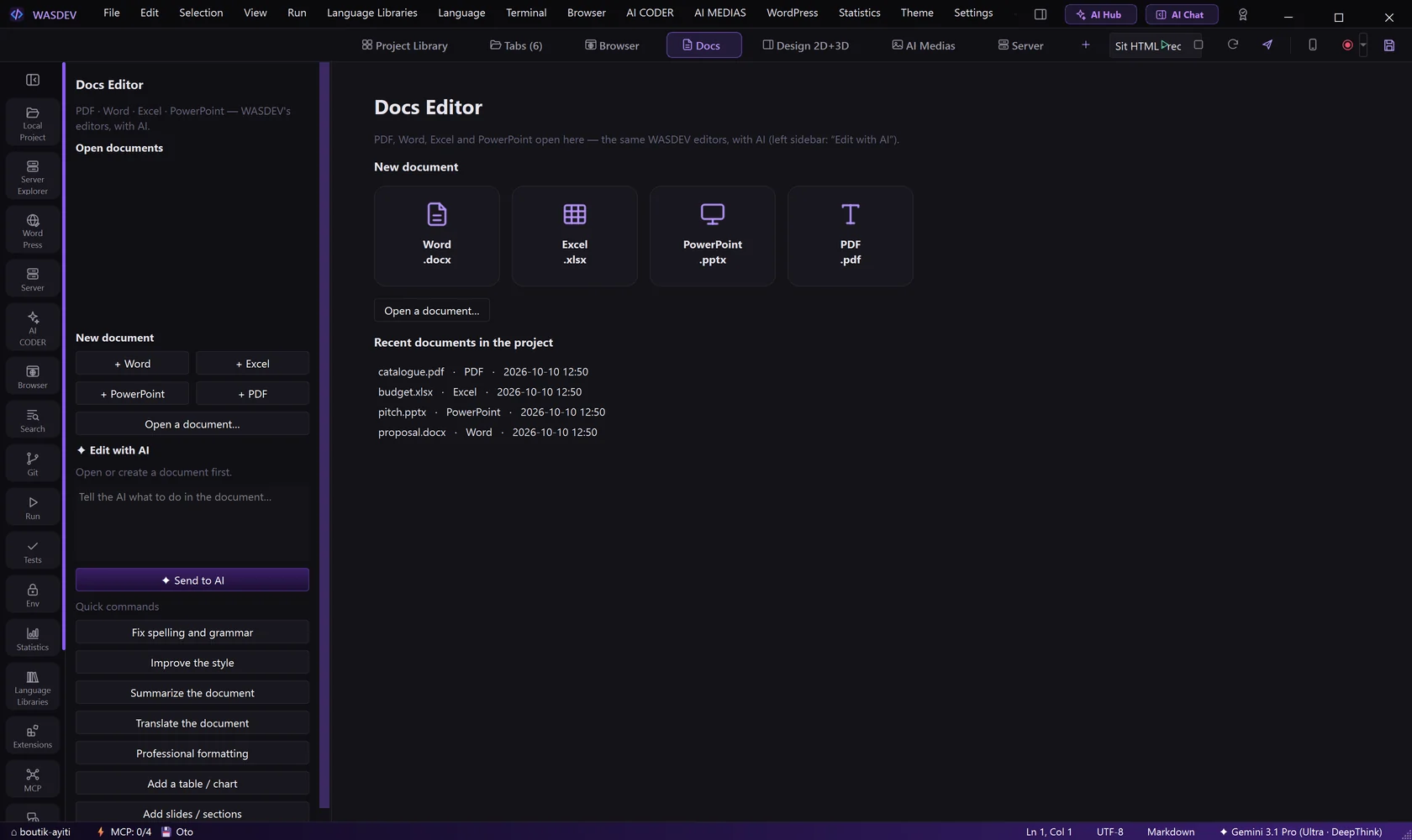Switch to the Design 2D+3D tab
1412x840 pixels.
[805, 45]
